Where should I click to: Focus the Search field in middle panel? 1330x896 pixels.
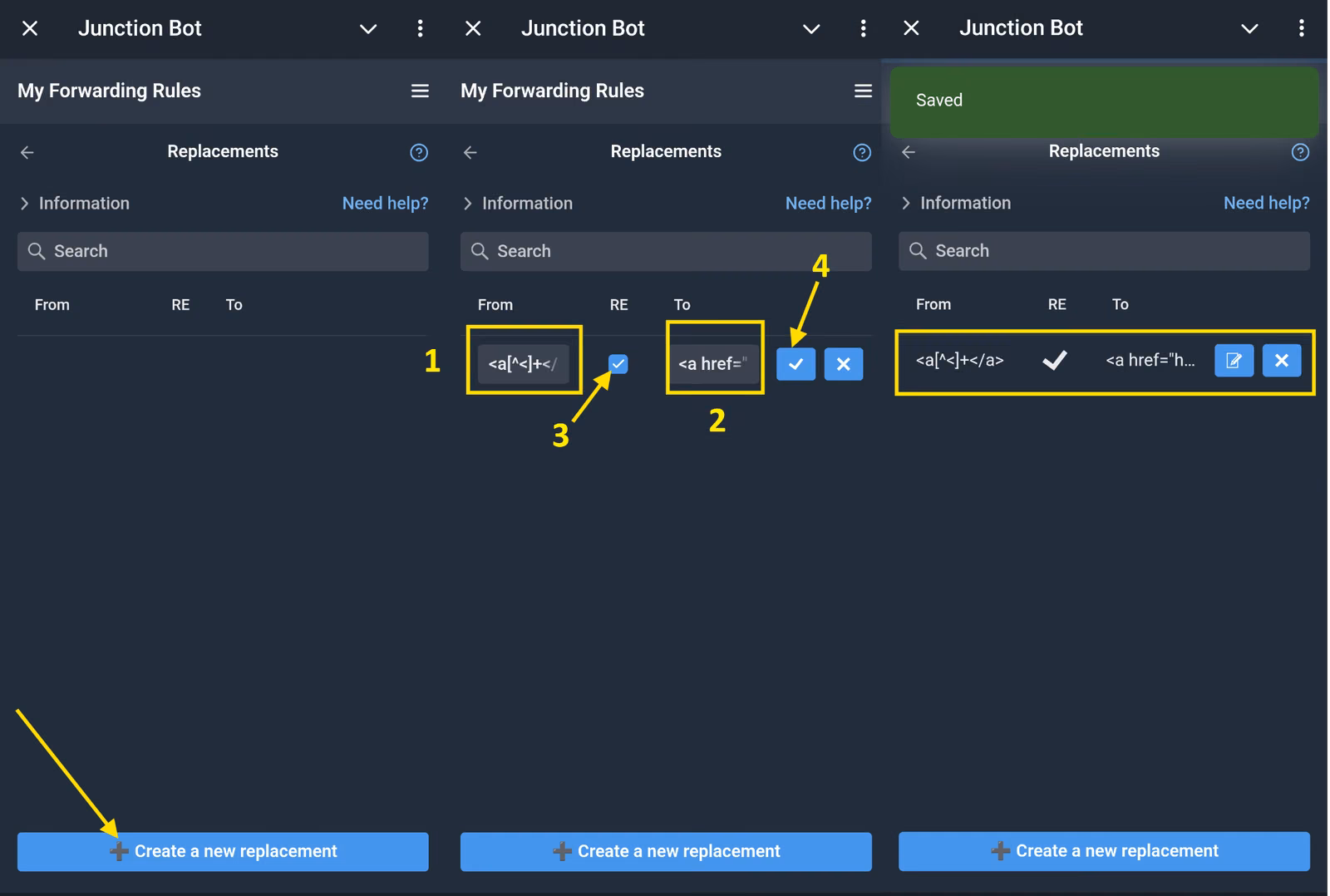click(666, 251)
